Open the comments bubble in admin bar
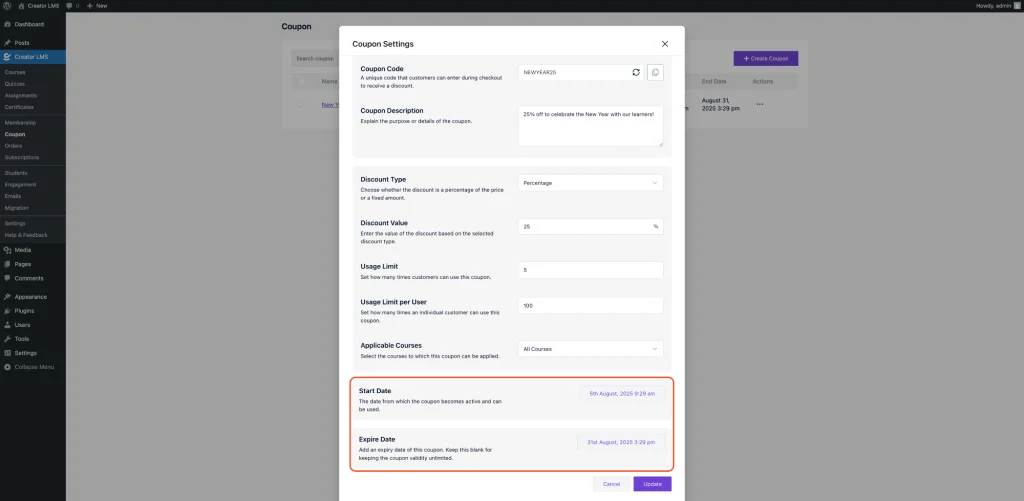 coord(72,6)
